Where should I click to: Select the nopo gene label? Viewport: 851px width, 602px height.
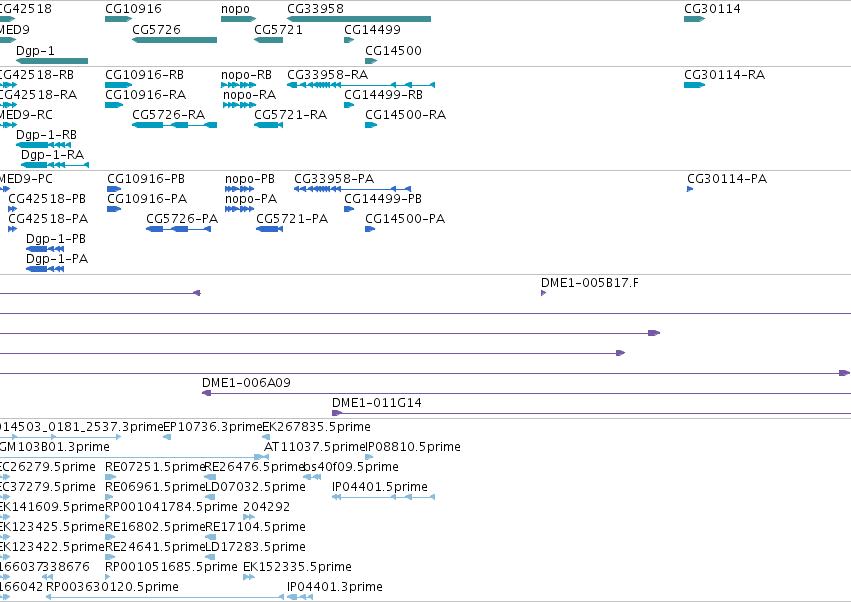(x=235, y=9)
